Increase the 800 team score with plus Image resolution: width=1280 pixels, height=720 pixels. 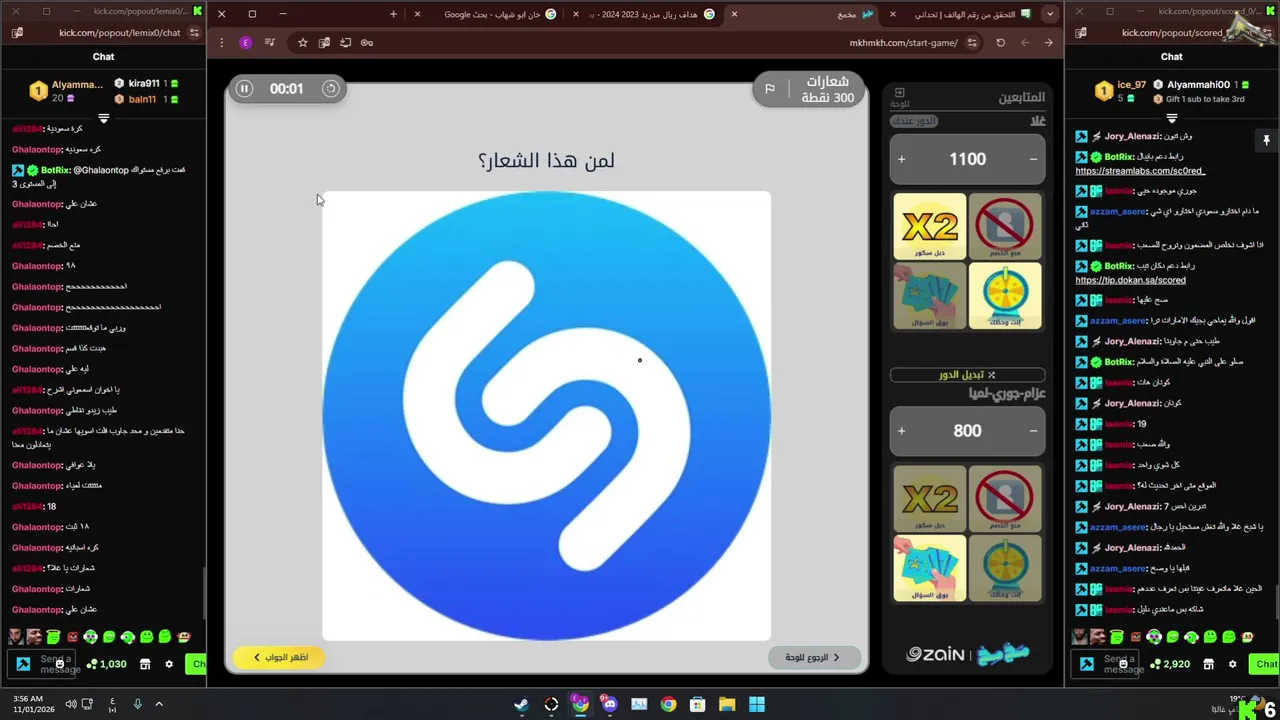[901, 431]
